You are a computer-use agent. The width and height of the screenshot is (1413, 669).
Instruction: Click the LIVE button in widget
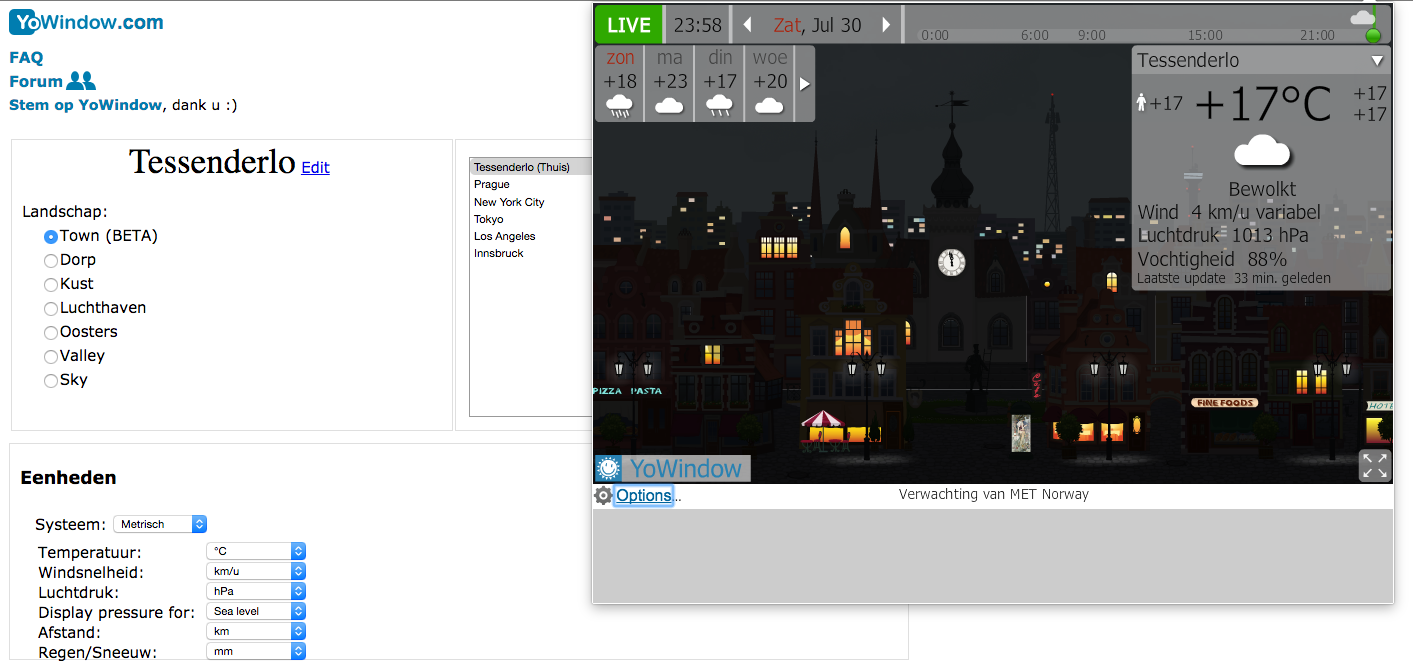coord(629,25)
